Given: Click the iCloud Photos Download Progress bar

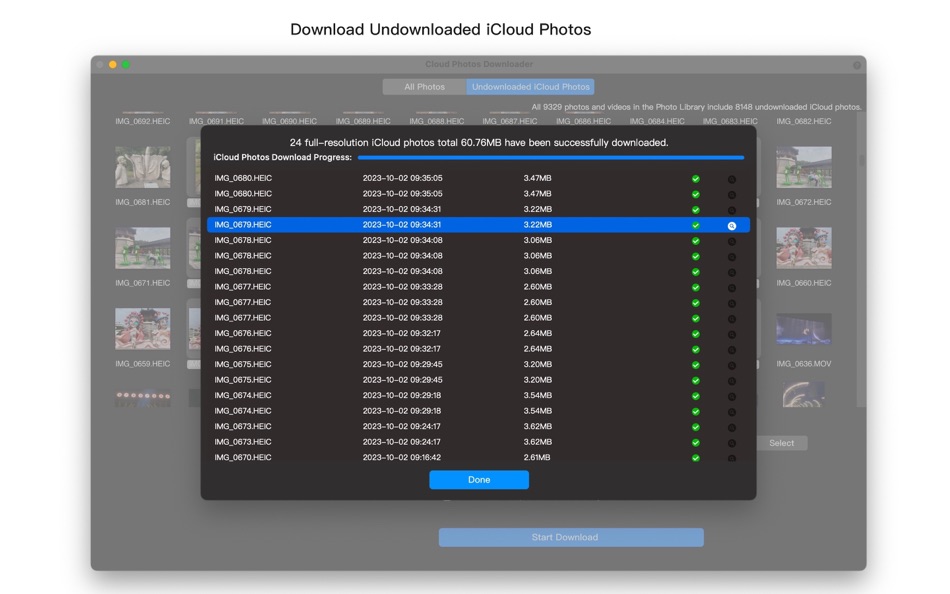Looking at the screenshot, I should tap(551, 158).
